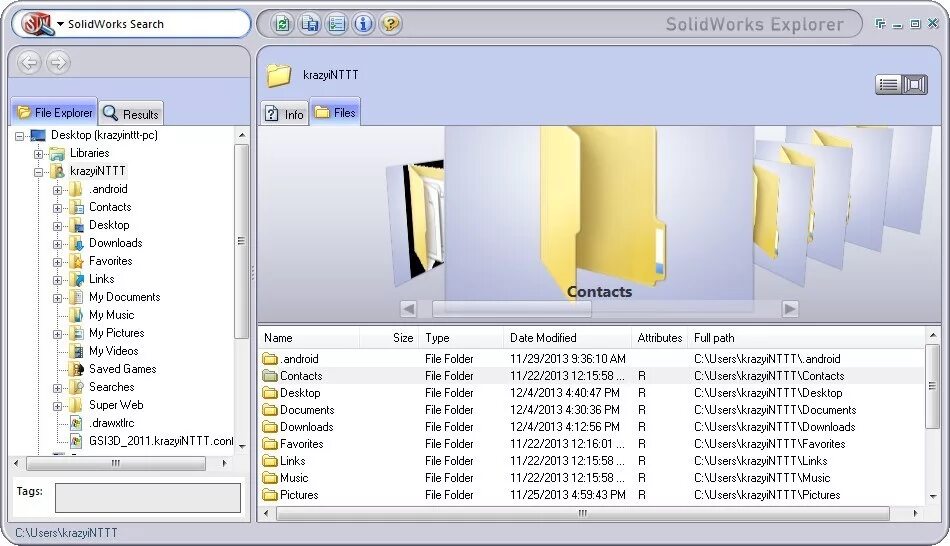Viewport: 950px width, 546px height.
Task: Expand the Super Web folder node
Action: pyautogui.click(x=57, y=406)
